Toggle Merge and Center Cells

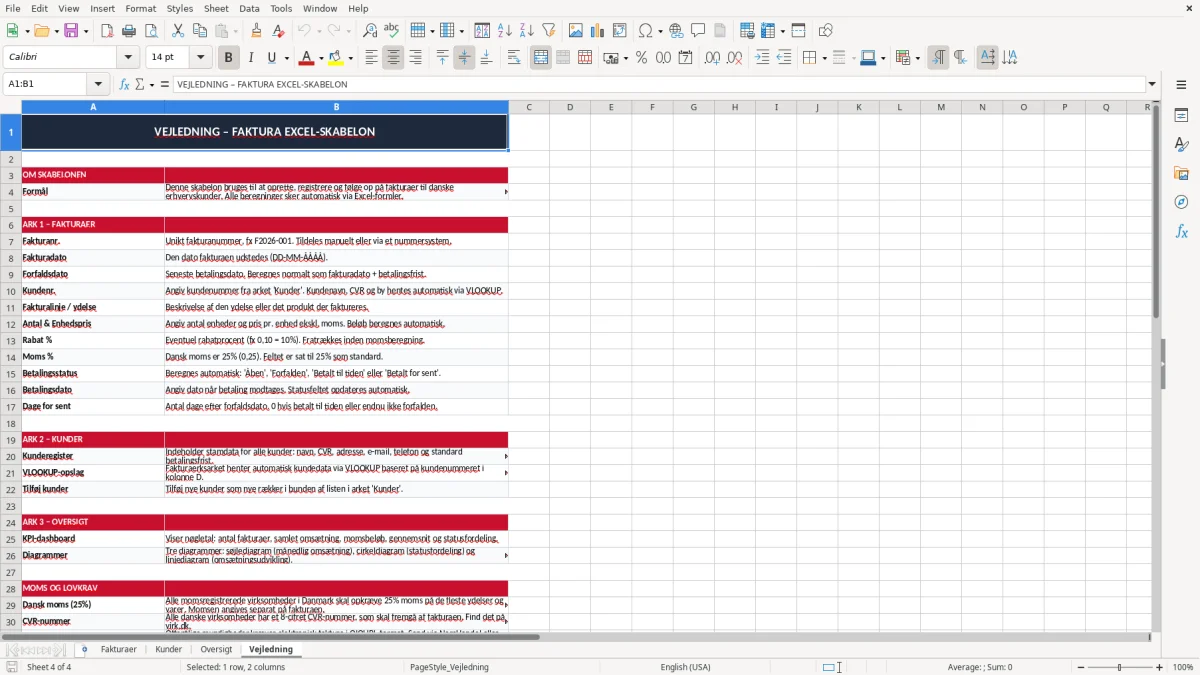point(540,58)
